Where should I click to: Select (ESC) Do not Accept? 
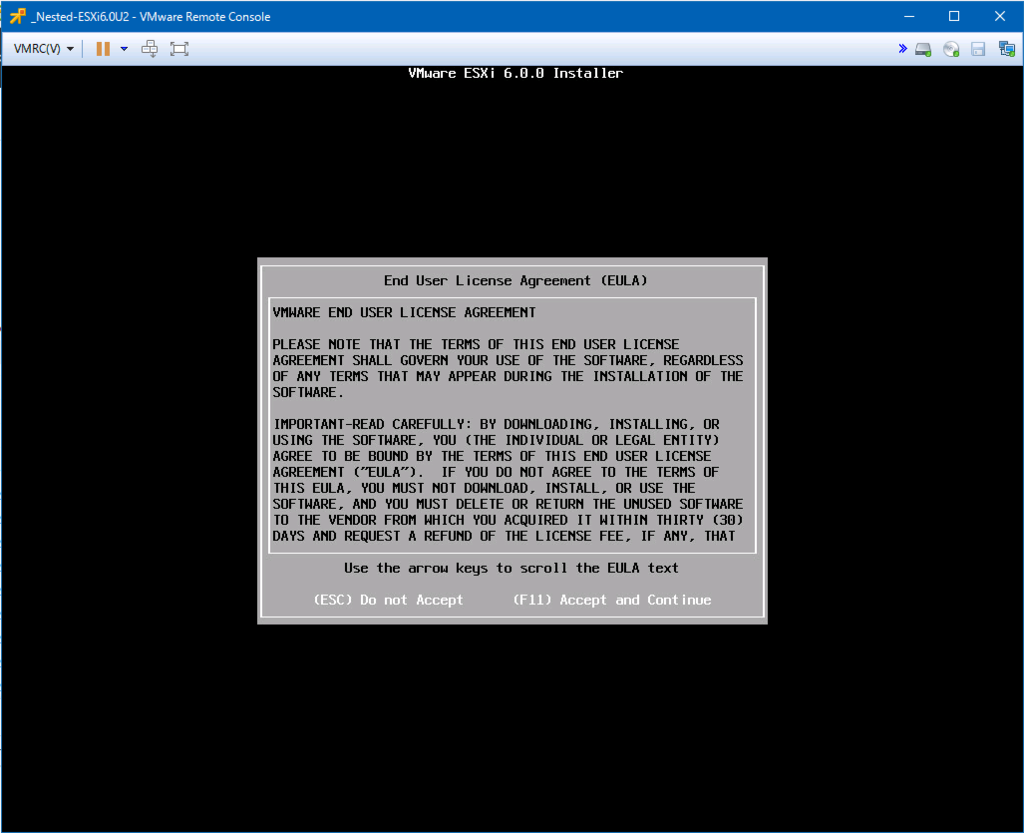389,600
